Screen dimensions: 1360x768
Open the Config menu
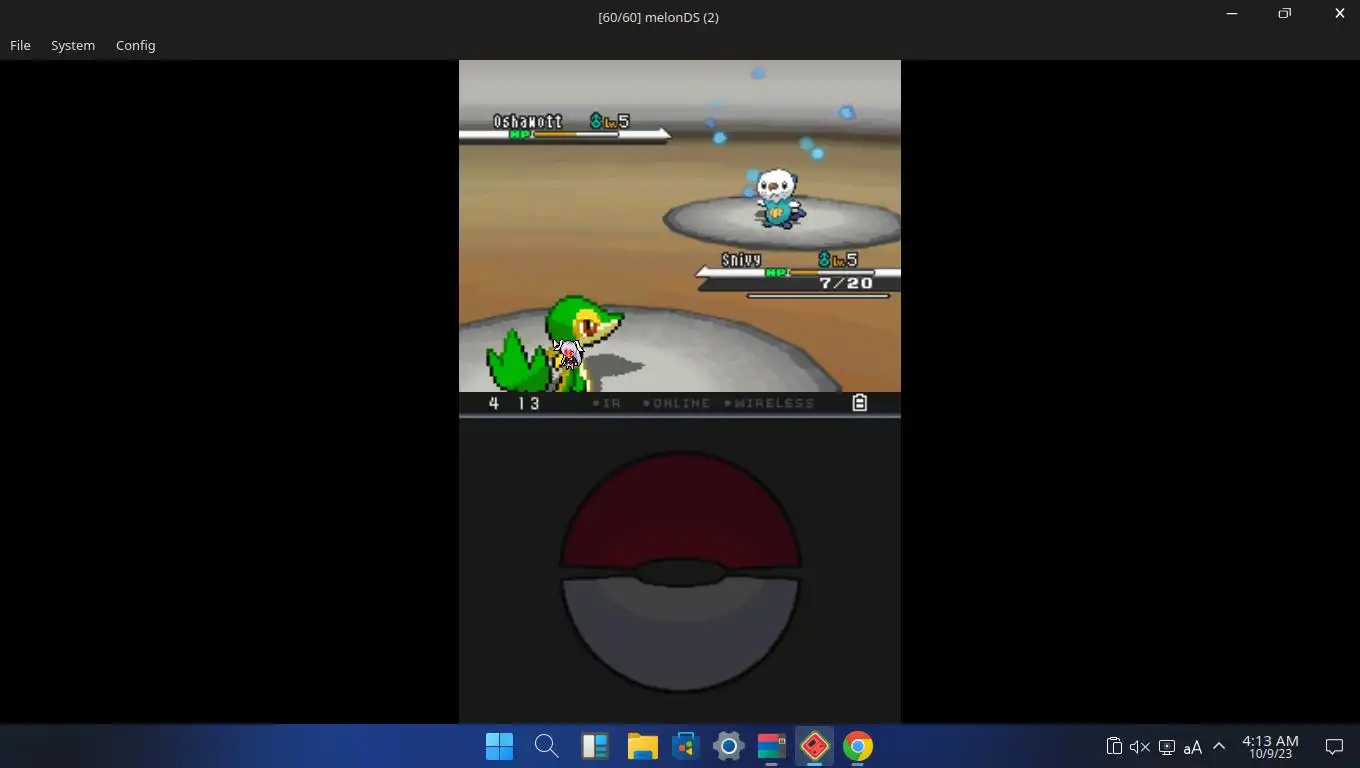click(135, 45)
